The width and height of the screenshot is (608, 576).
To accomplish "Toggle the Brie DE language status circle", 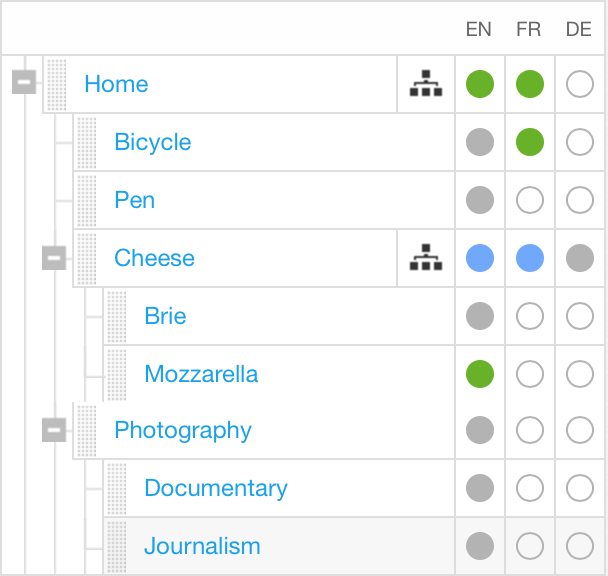I will click(579, 317).
